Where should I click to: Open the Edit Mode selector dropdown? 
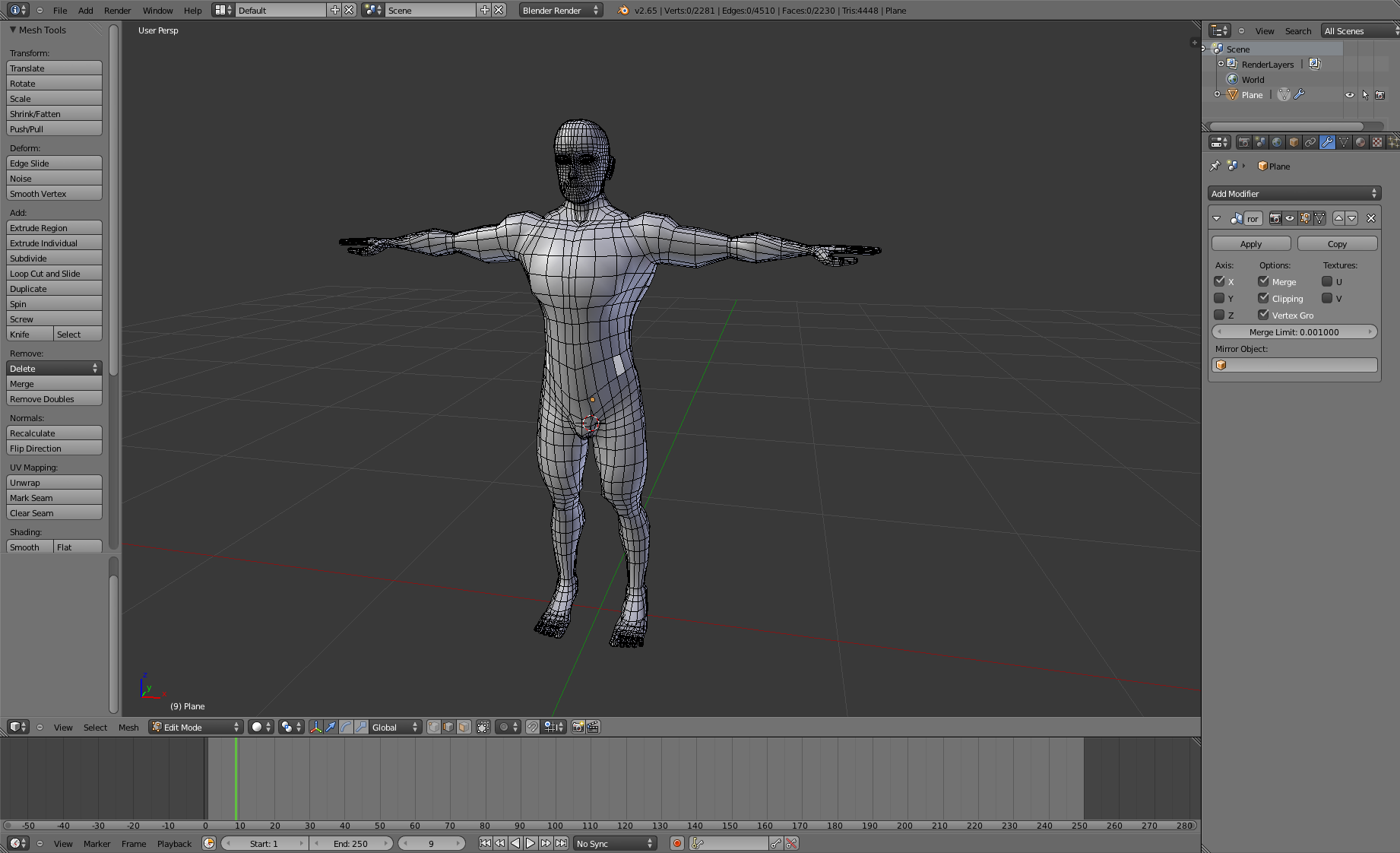point(196,727)
